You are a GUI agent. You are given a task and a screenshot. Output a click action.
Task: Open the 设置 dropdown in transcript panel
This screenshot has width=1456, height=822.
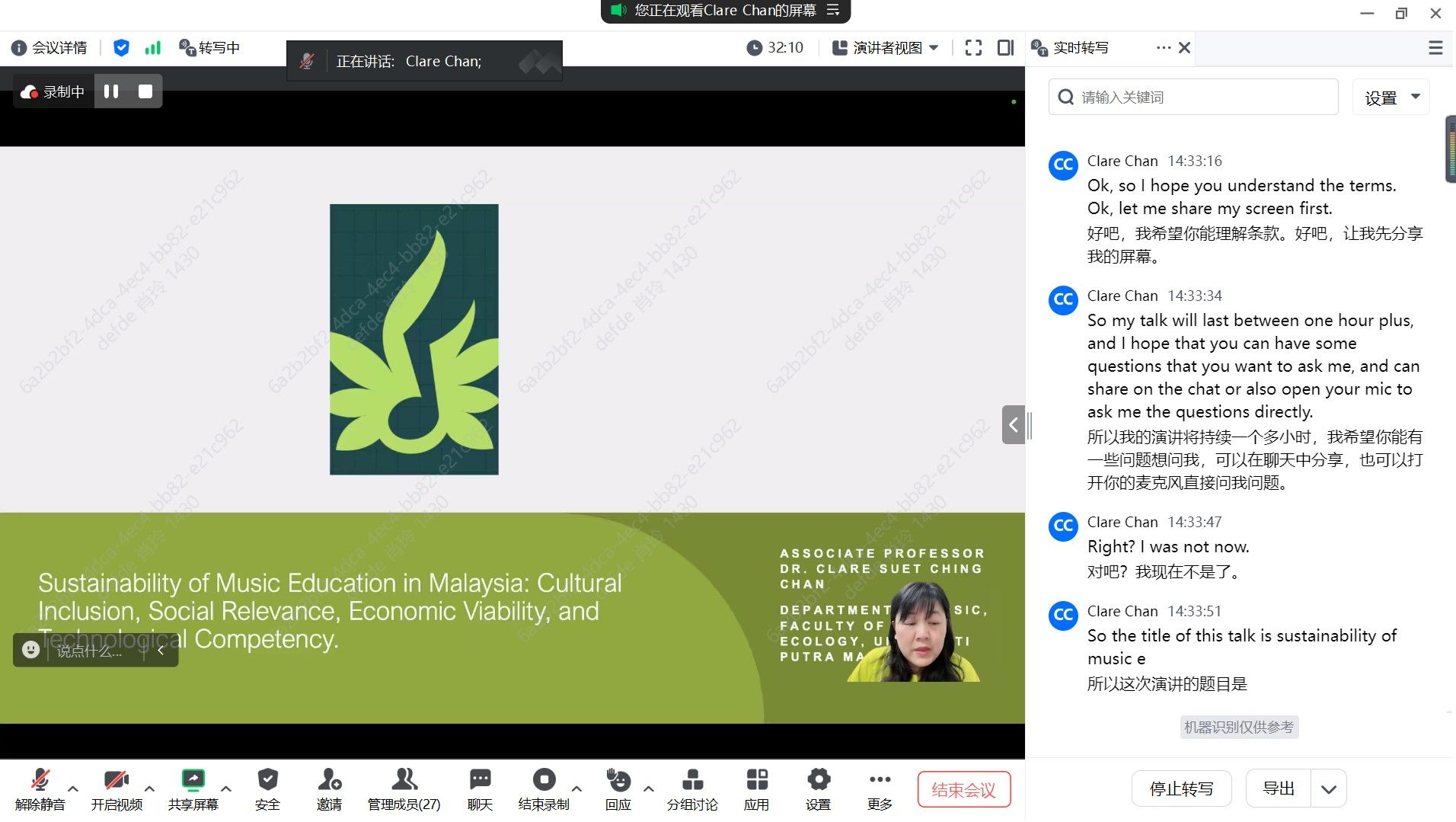[x=1391, y=98]
